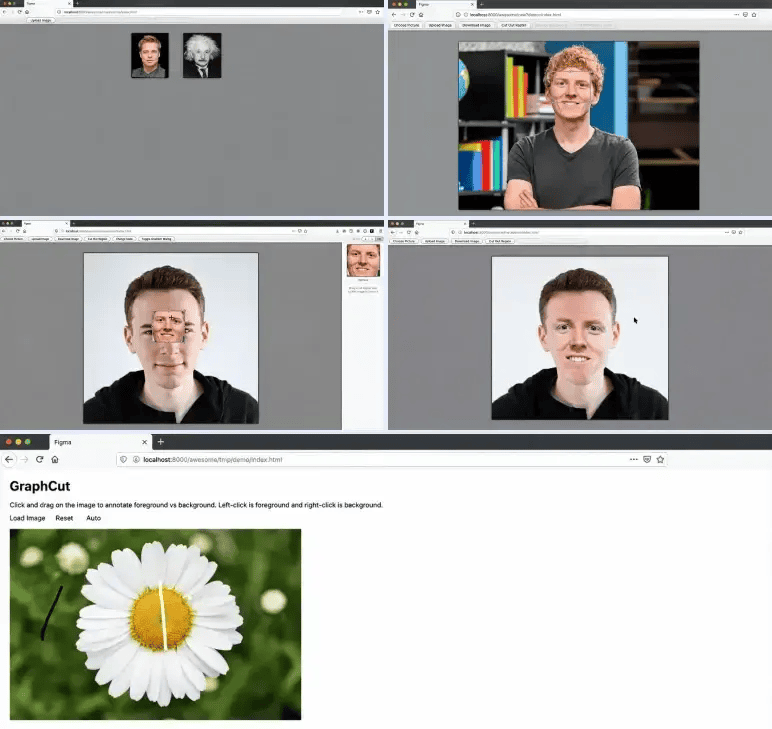The image size is (772, 729).
Task: Select the black-and-white portrait thumbnail
Action: click(x=202, y=55)
